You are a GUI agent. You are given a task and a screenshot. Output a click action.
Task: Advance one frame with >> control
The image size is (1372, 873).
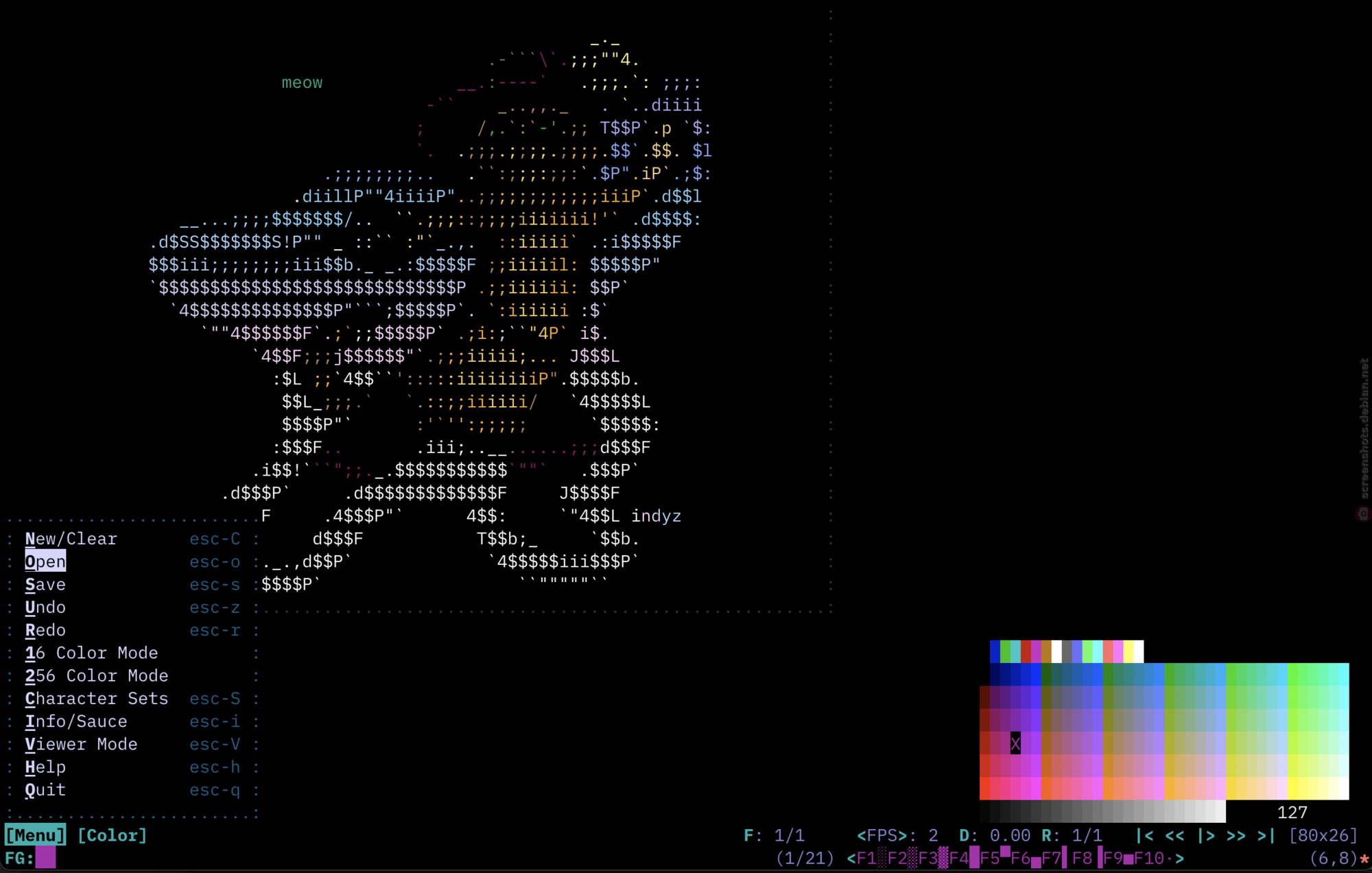tap(1236, 835)
